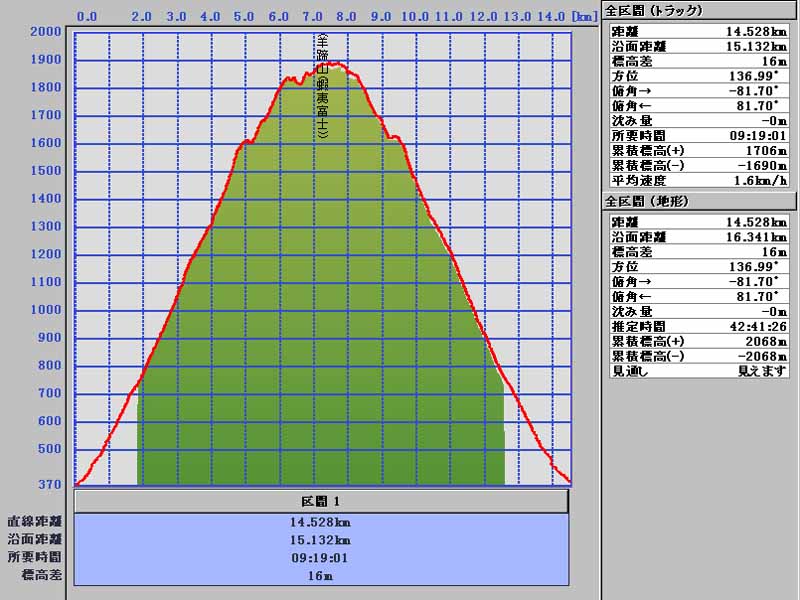This screenshot has width=800, height=600.
Task: Click the 14.0 km distance axis label
Action: pos(551,17)
